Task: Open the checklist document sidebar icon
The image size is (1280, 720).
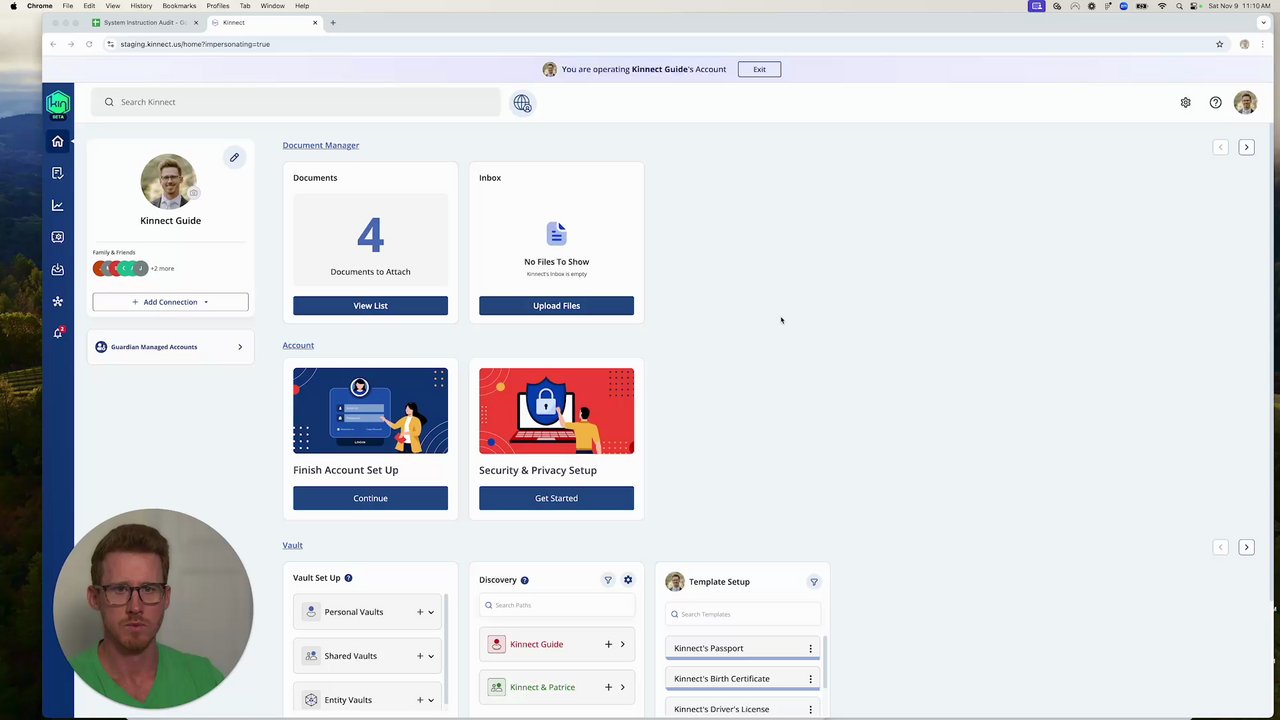Action: click(x=57, y=173)
